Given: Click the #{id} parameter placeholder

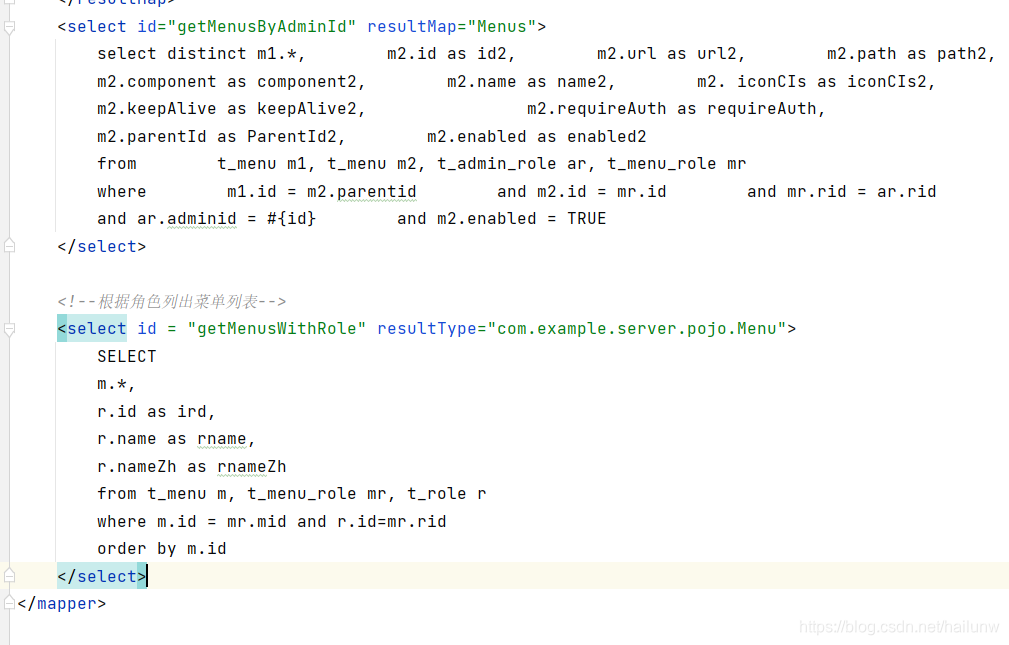Looking at the screenshot, I should (291, 219).
